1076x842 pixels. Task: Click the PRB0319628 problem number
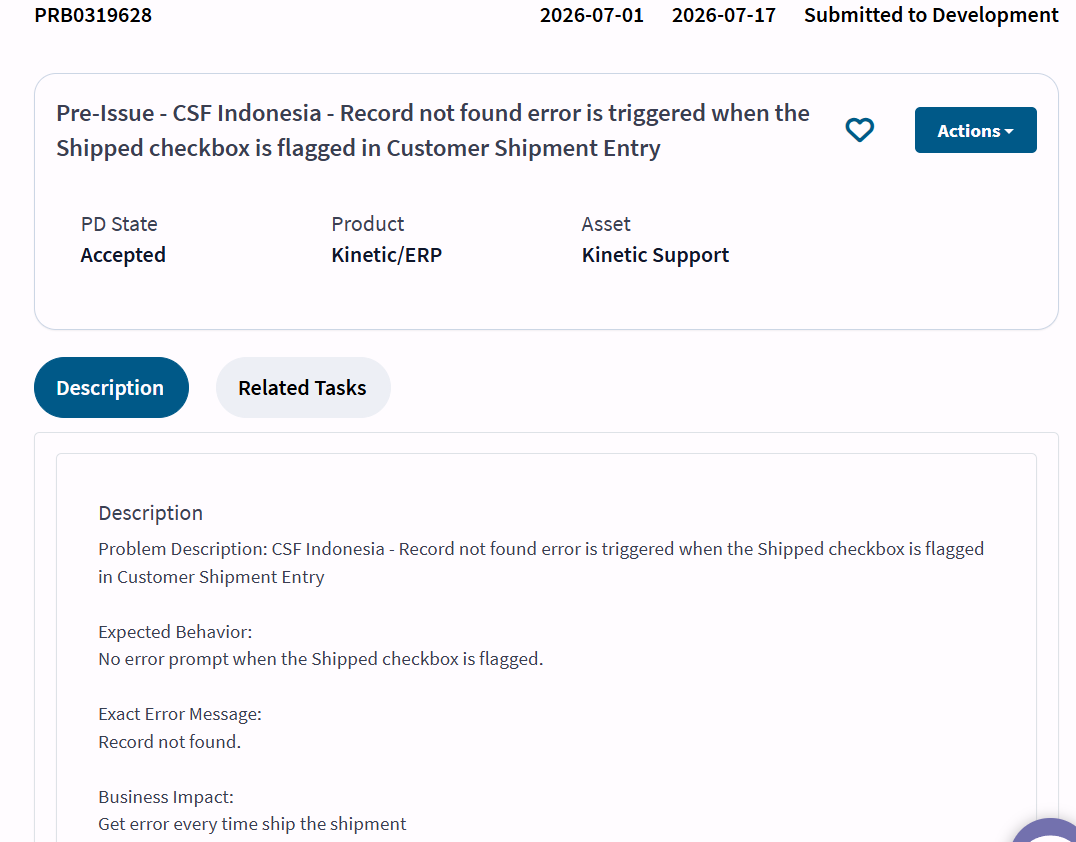point(93,15)
